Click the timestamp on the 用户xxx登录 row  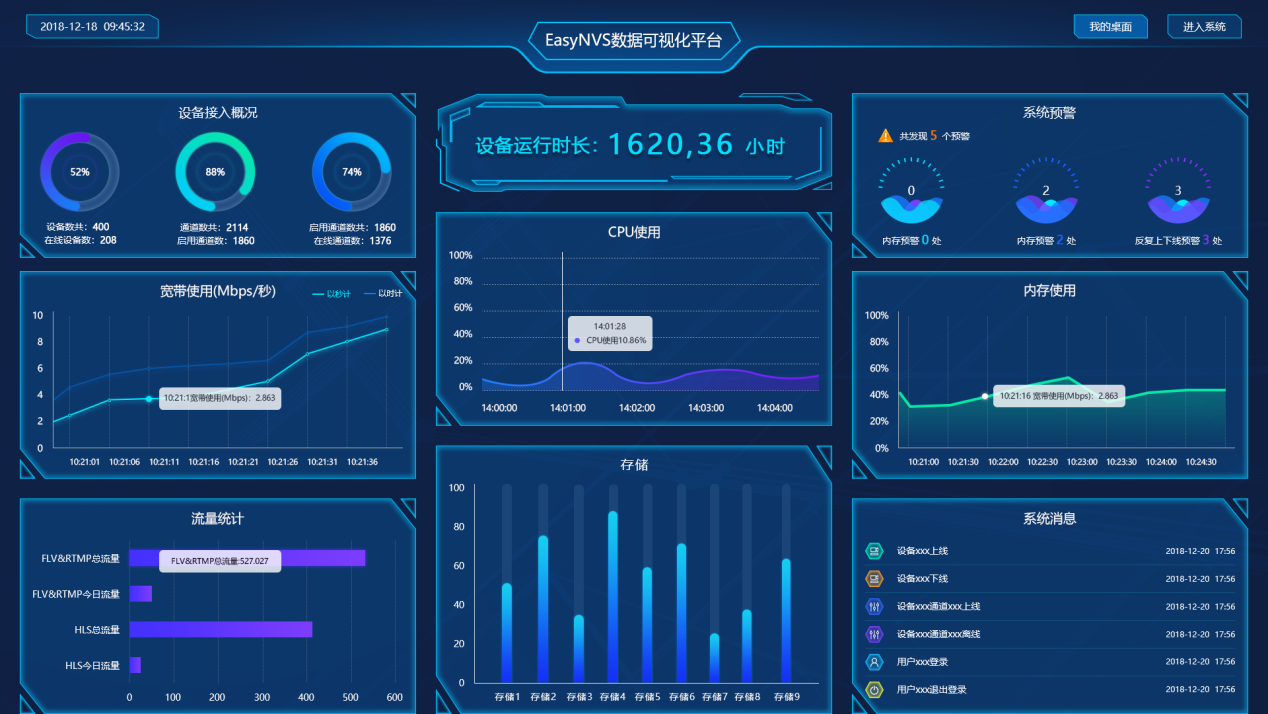tap(1200, 662)
